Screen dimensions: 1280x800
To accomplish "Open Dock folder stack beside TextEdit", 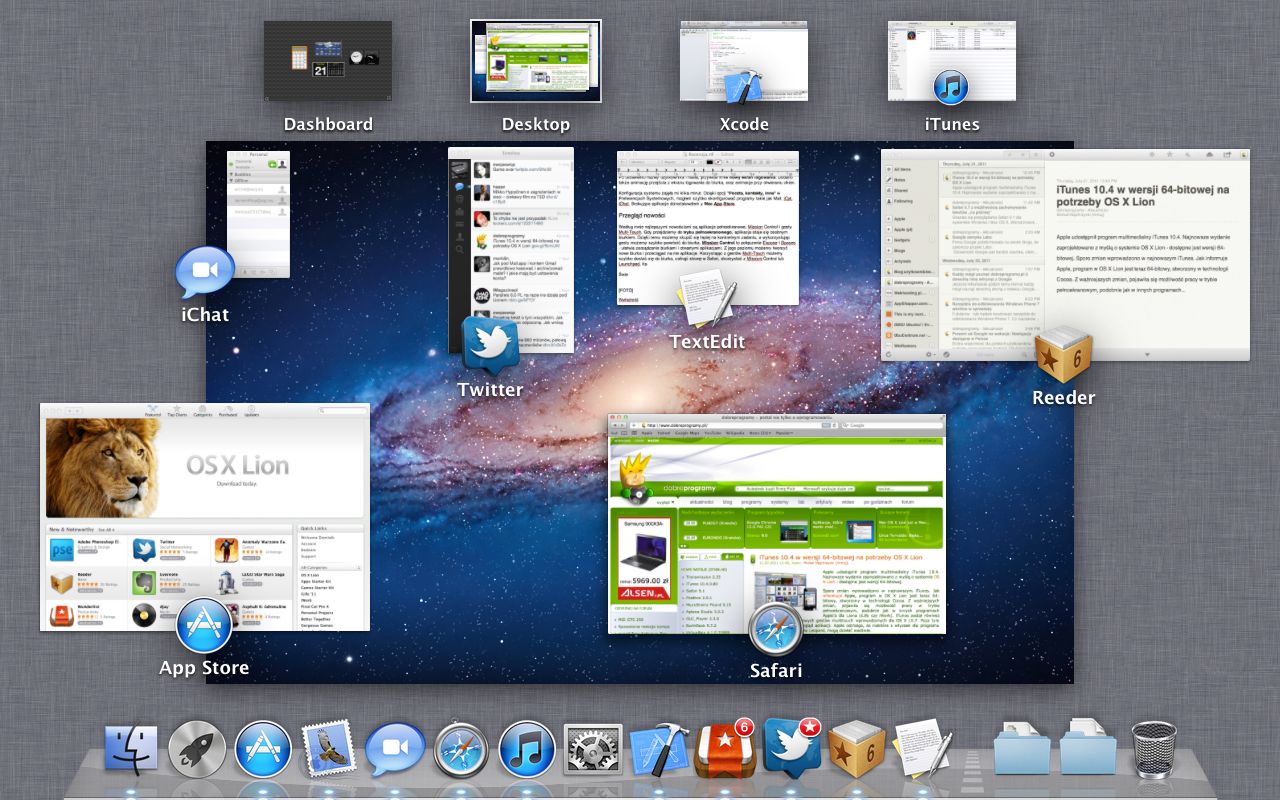I will (1021, 749).
